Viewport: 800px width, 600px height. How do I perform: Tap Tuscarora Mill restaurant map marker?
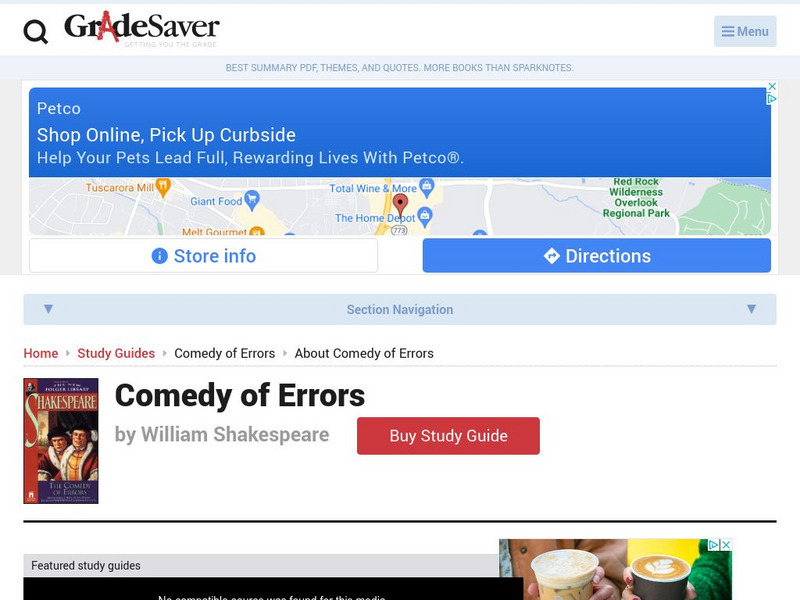pos(163,187)
